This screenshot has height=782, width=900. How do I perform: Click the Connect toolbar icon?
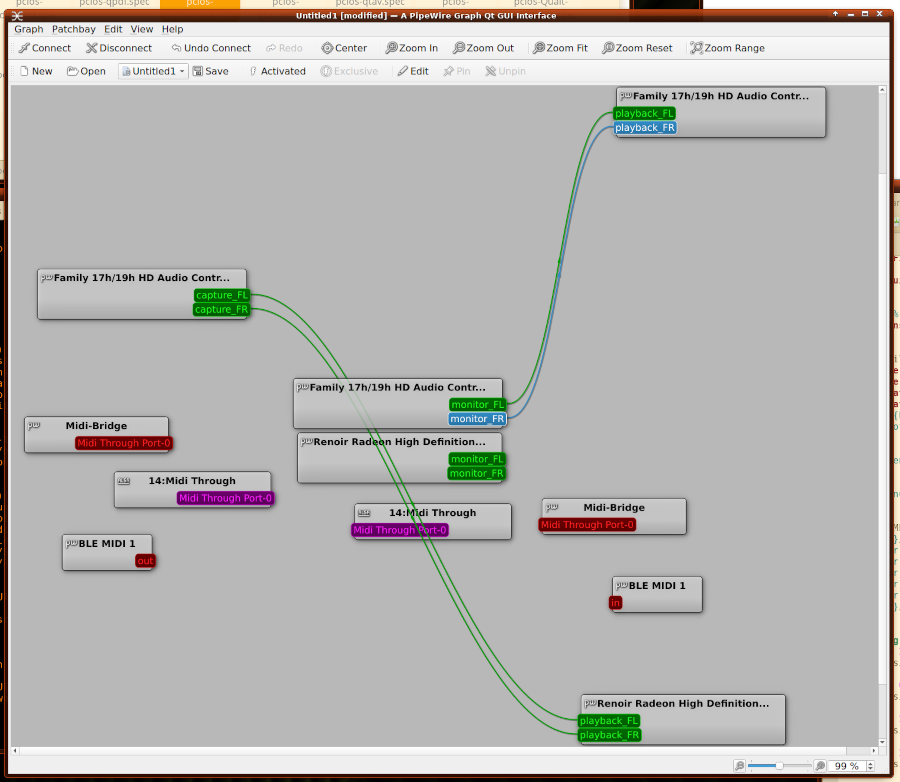44,48
